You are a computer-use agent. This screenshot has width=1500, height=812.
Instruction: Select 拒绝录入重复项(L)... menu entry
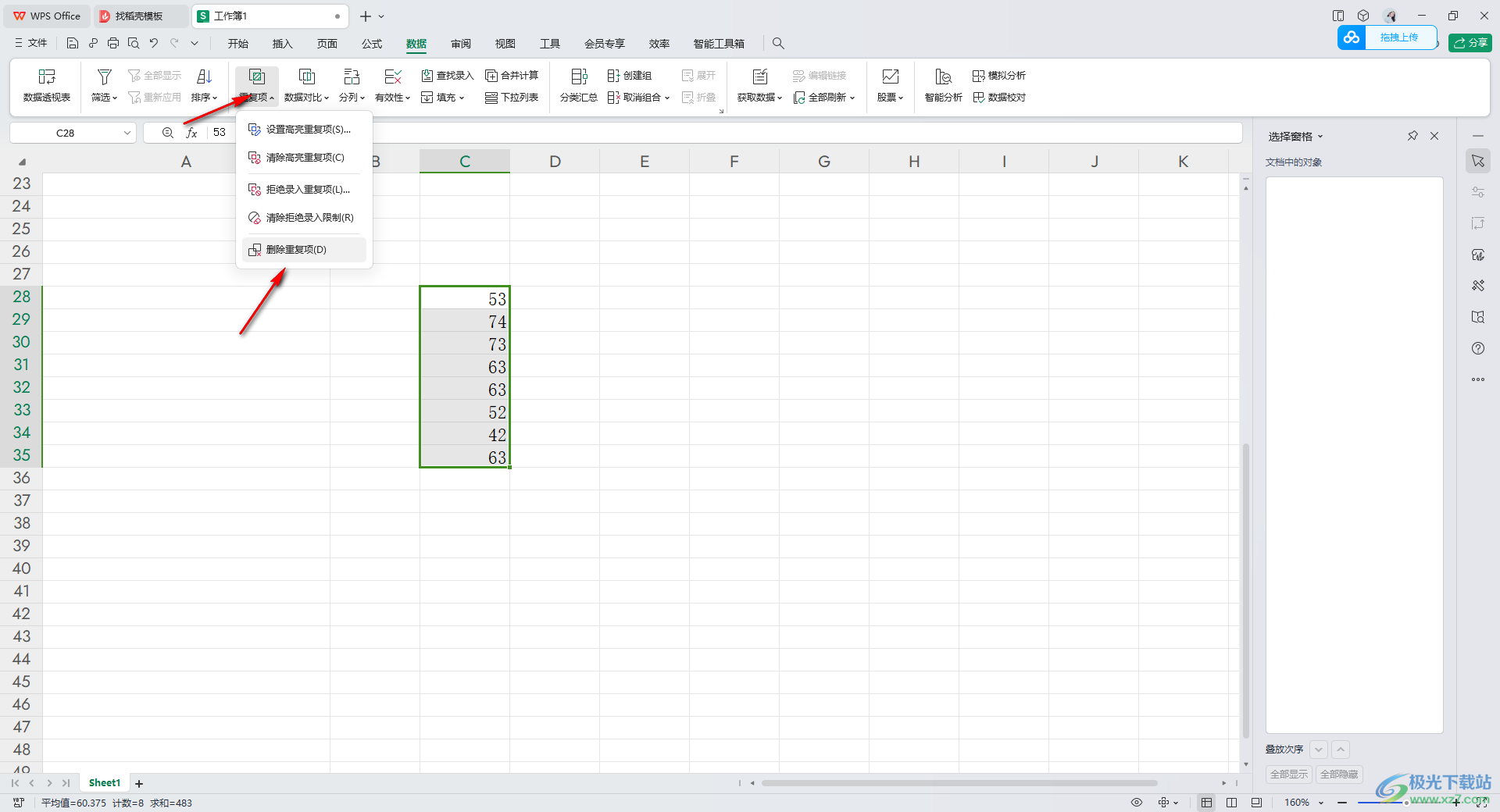[304, 190]
